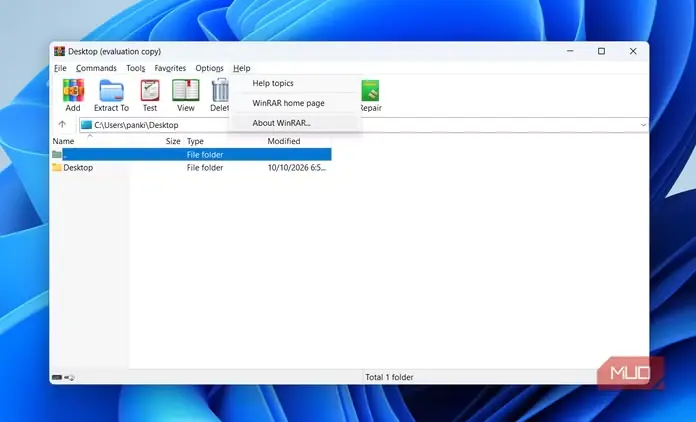
Task: Click the highlighted File folder type cell
Action: [x=205, y=154]
